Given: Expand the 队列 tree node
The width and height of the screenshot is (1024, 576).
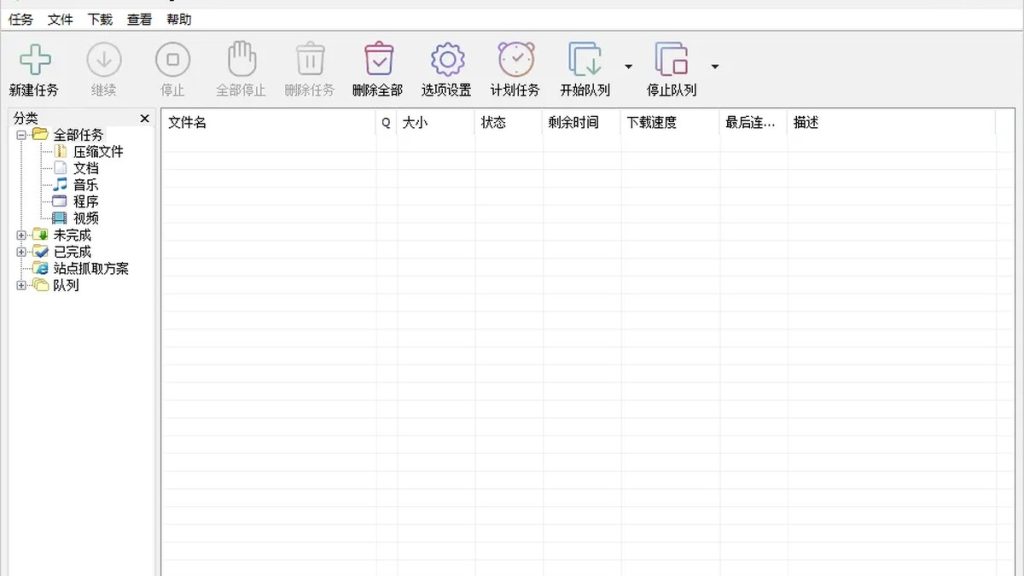Looking at the screenshot, I should click(22, 285).
